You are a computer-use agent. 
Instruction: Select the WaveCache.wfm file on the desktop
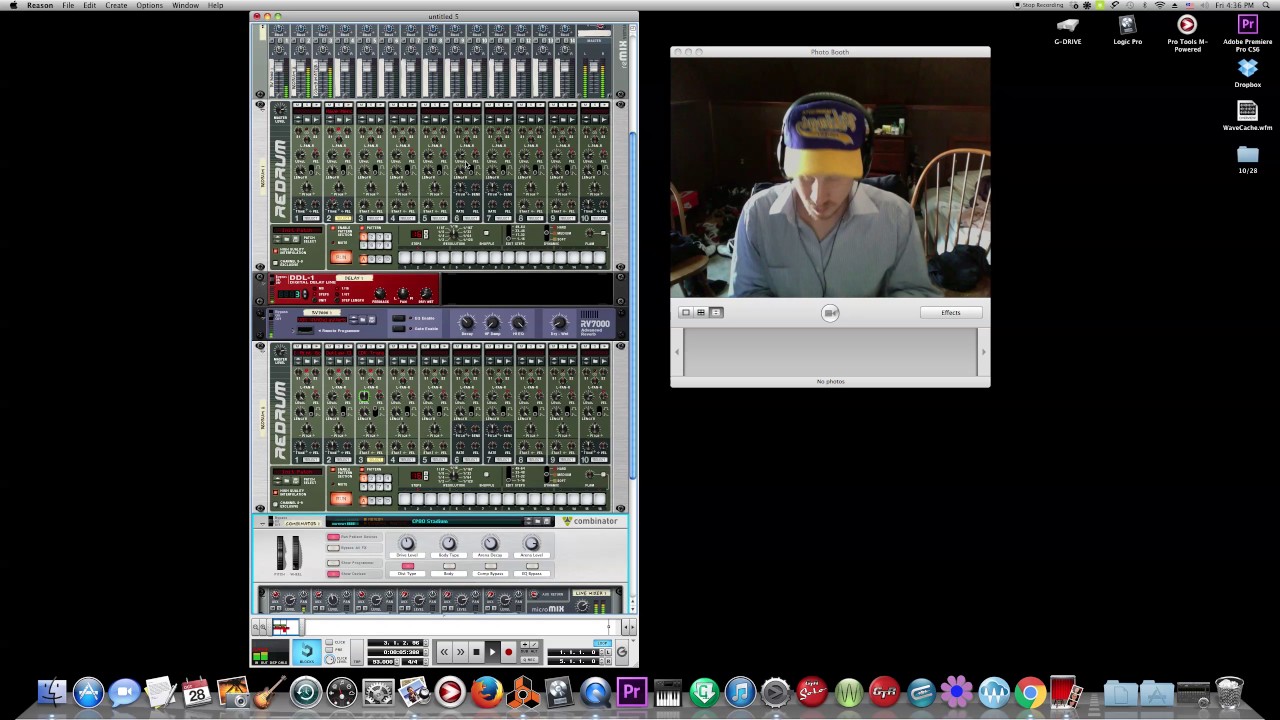pyautogui.click(x=1247, y=116)
